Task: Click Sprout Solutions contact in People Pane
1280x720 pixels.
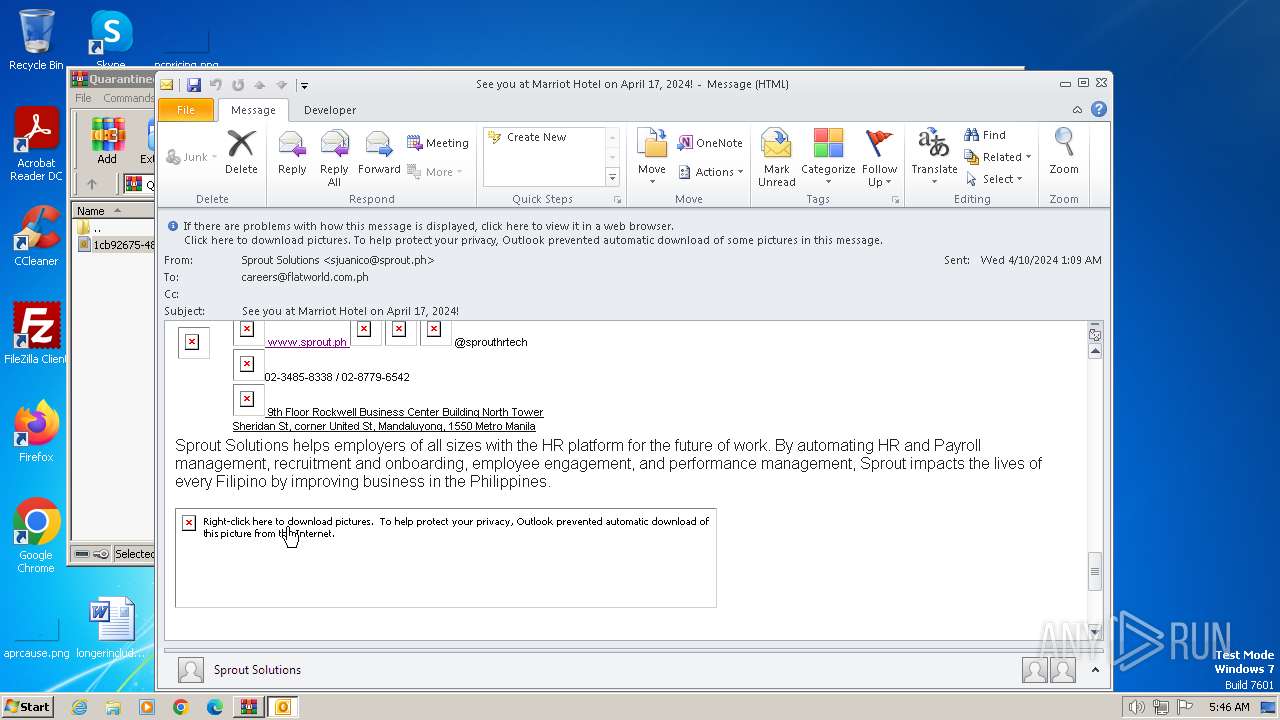Action: 257,670
